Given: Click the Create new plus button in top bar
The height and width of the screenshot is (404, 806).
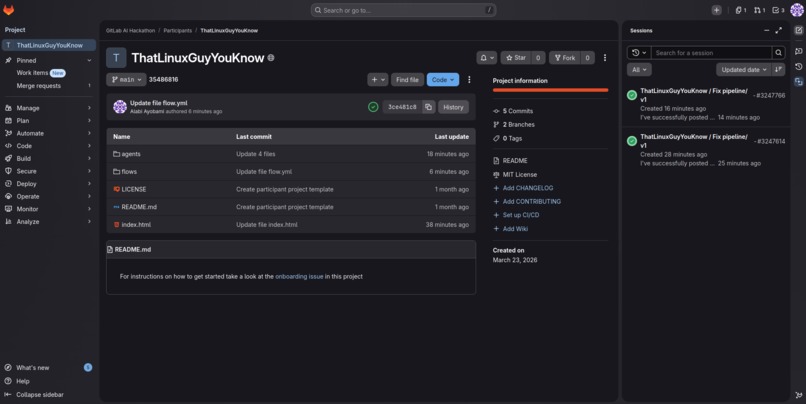Looking at the screenshot, I should [716, 10].
